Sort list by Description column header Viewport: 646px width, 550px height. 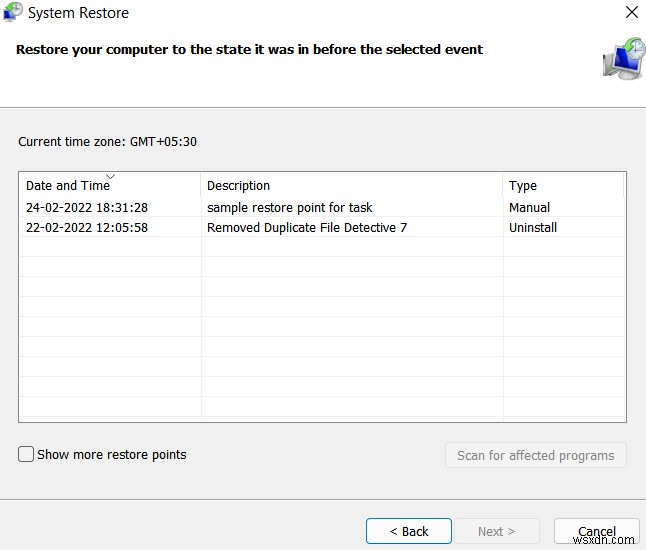(238, 186)
